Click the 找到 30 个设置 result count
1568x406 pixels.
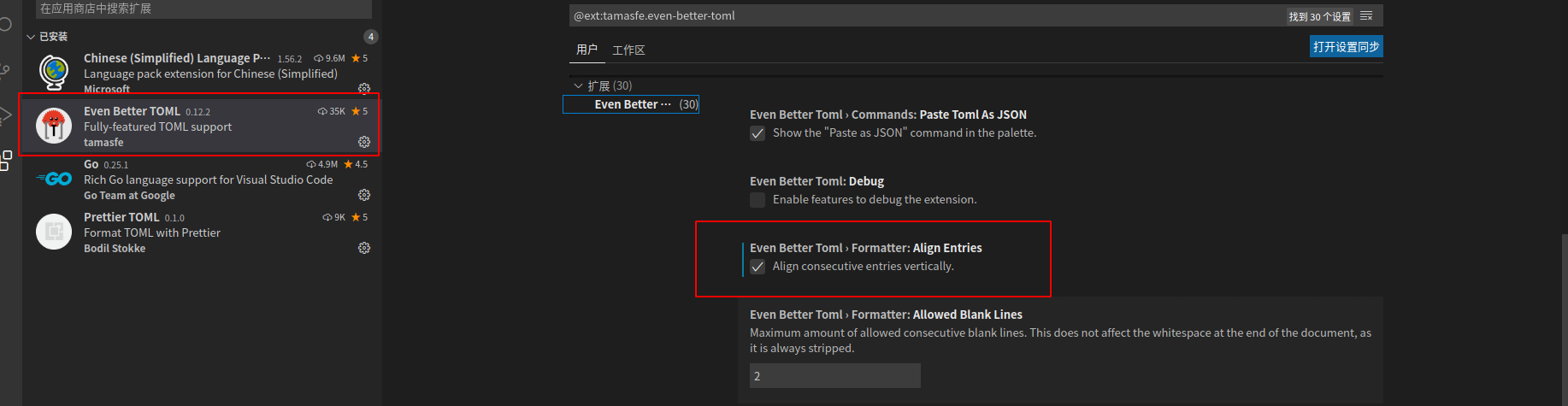(1320, 17)
